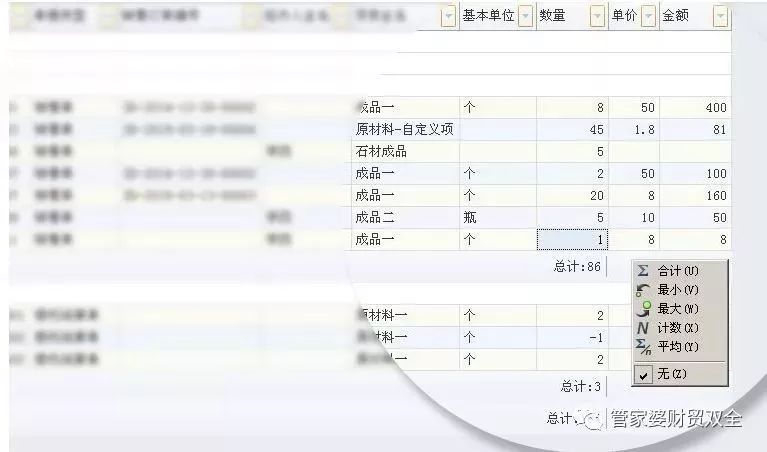This screenshot has width=767, height=452.
Task: Open the 基本单位 column filter dropdown arrow
Action: [525, 17]
